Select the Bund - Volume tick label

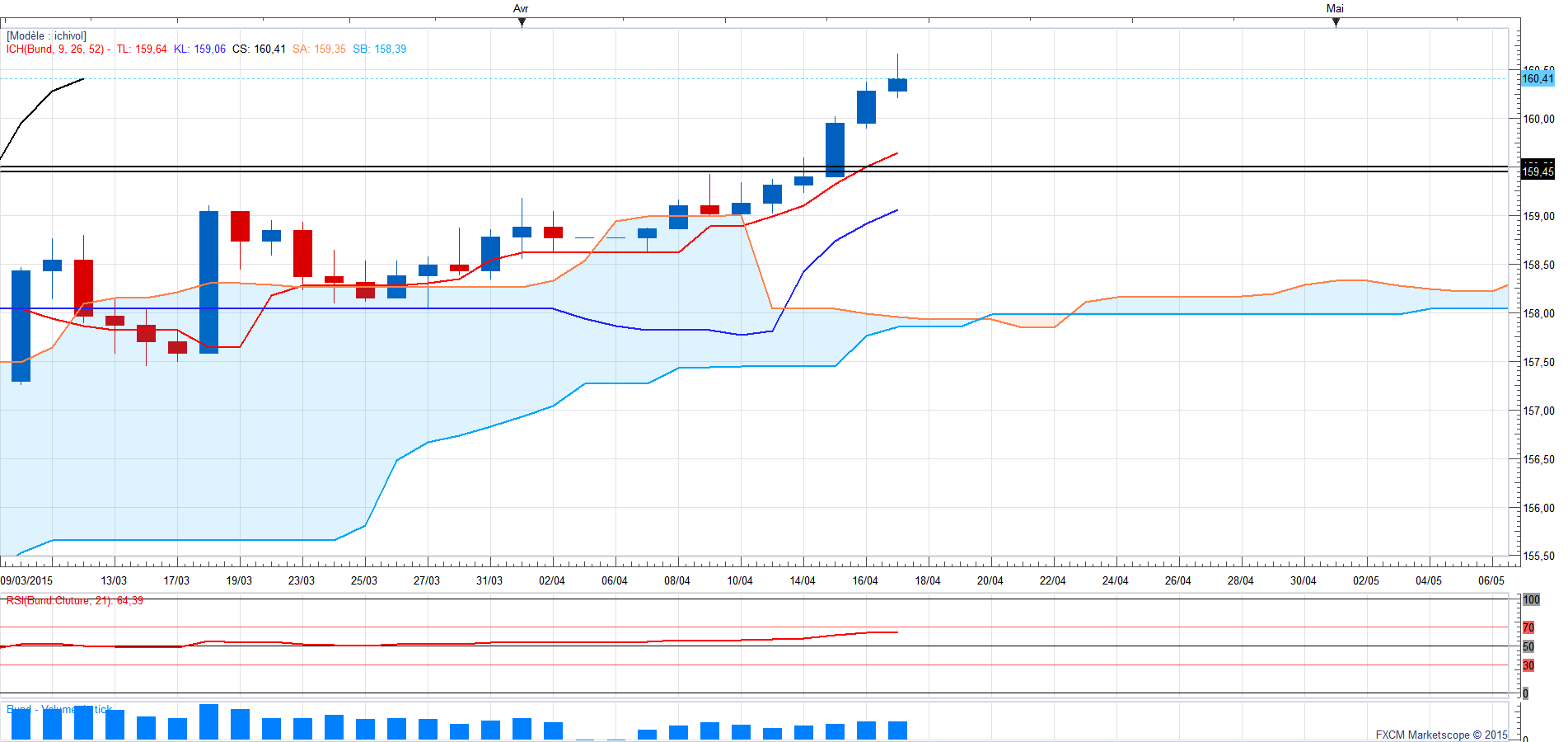pyautogui.click(x=59, y=709)
